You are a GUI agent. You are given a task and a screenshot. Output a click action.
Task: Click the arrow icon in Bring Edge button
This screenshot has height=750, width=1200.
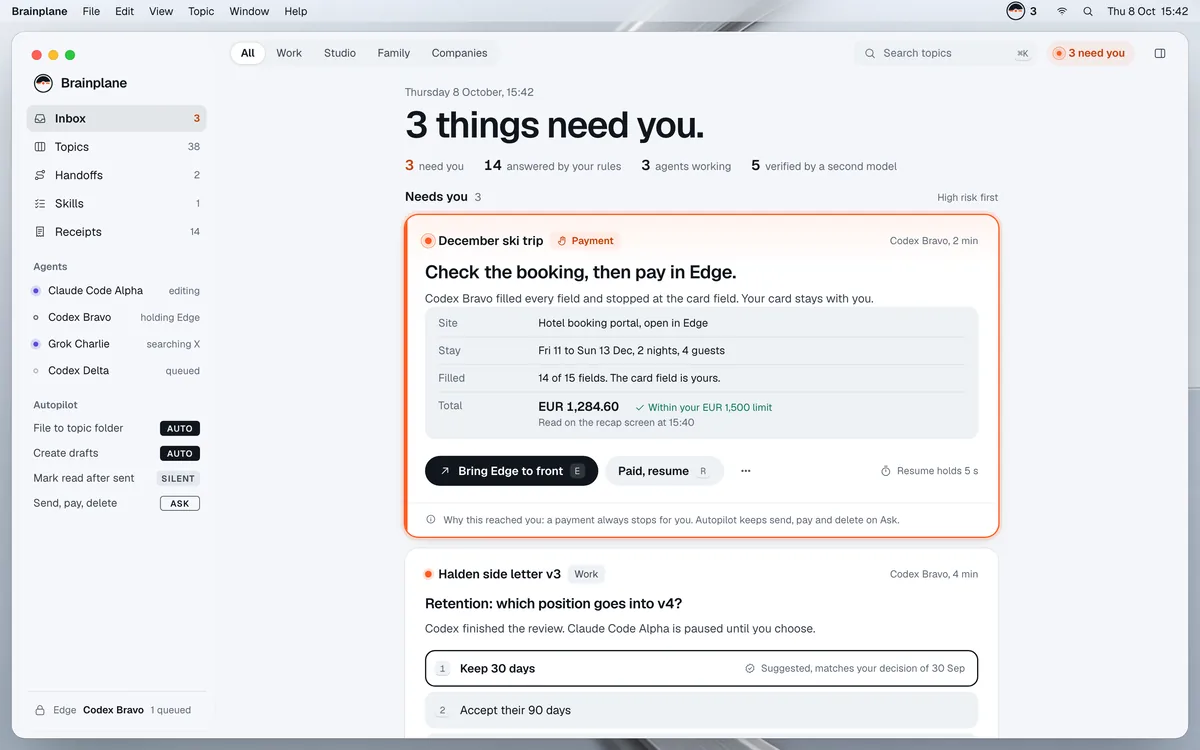445,471
